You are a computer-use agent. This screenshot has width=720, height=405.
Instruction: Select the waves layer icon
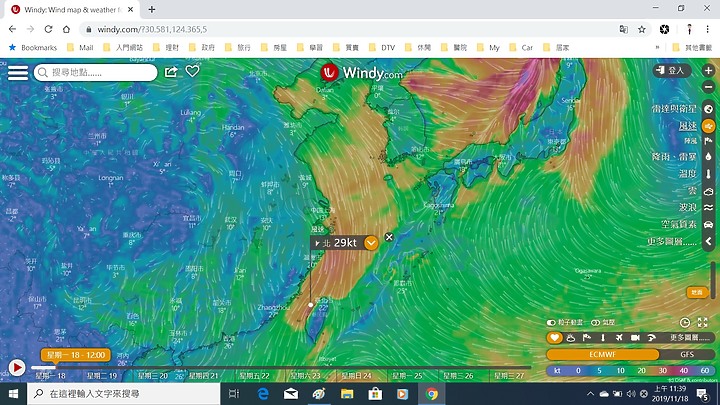pyautogui.click(x=709, y=208)
